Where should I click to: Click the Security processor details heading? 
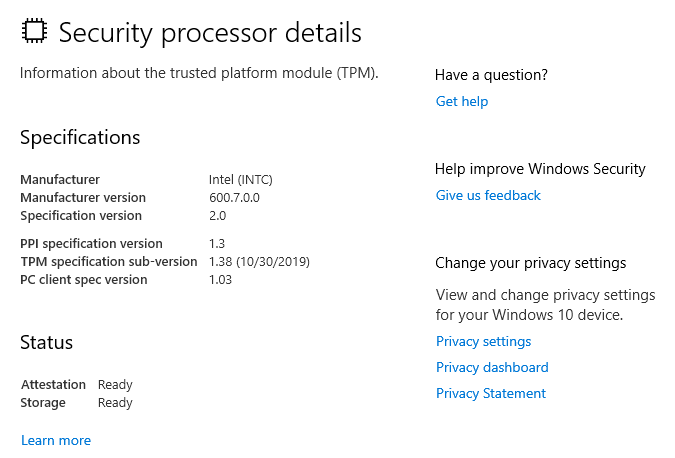[x=210, y=32]
